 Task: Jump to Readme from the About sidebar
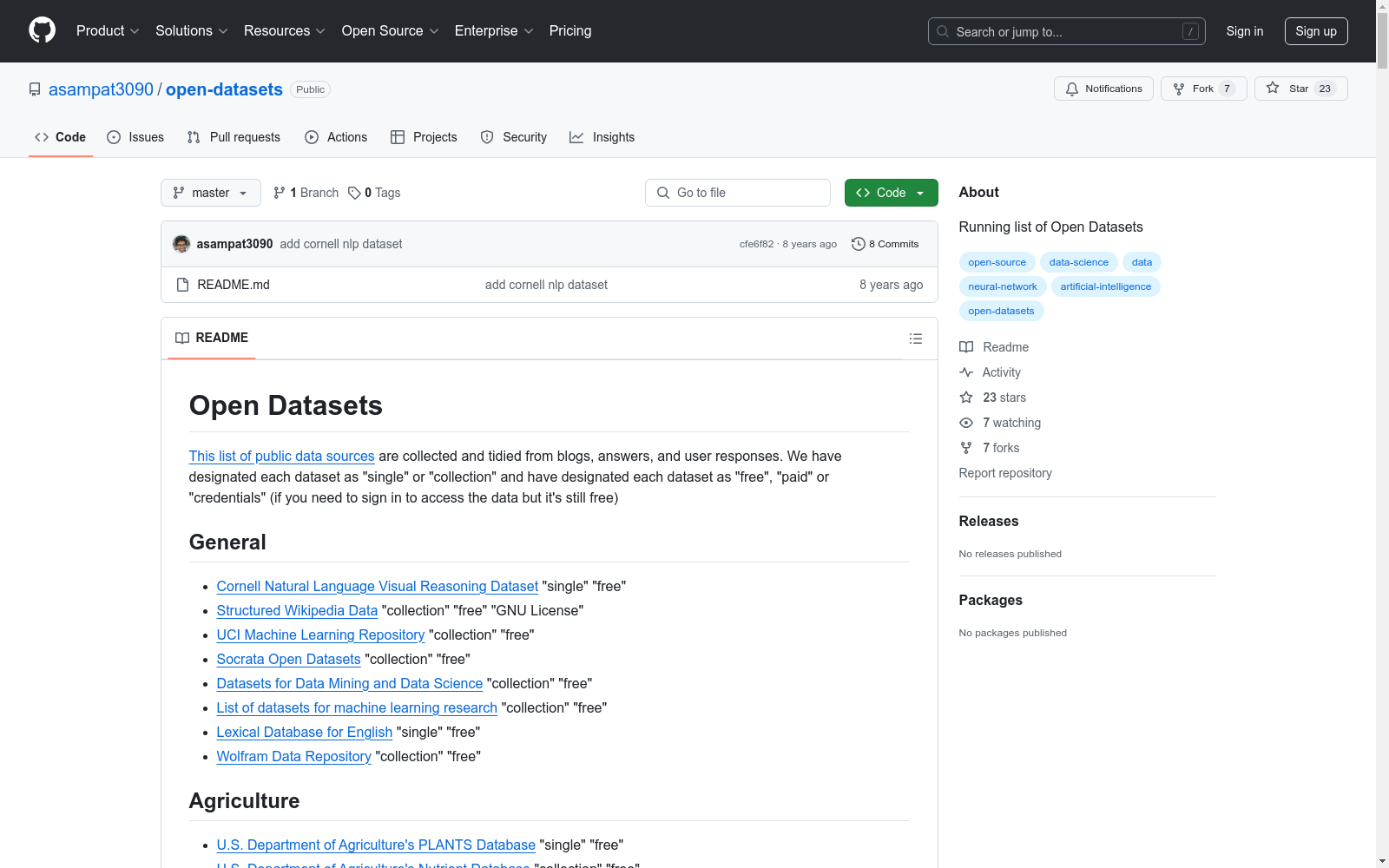(x=994, y=347)
